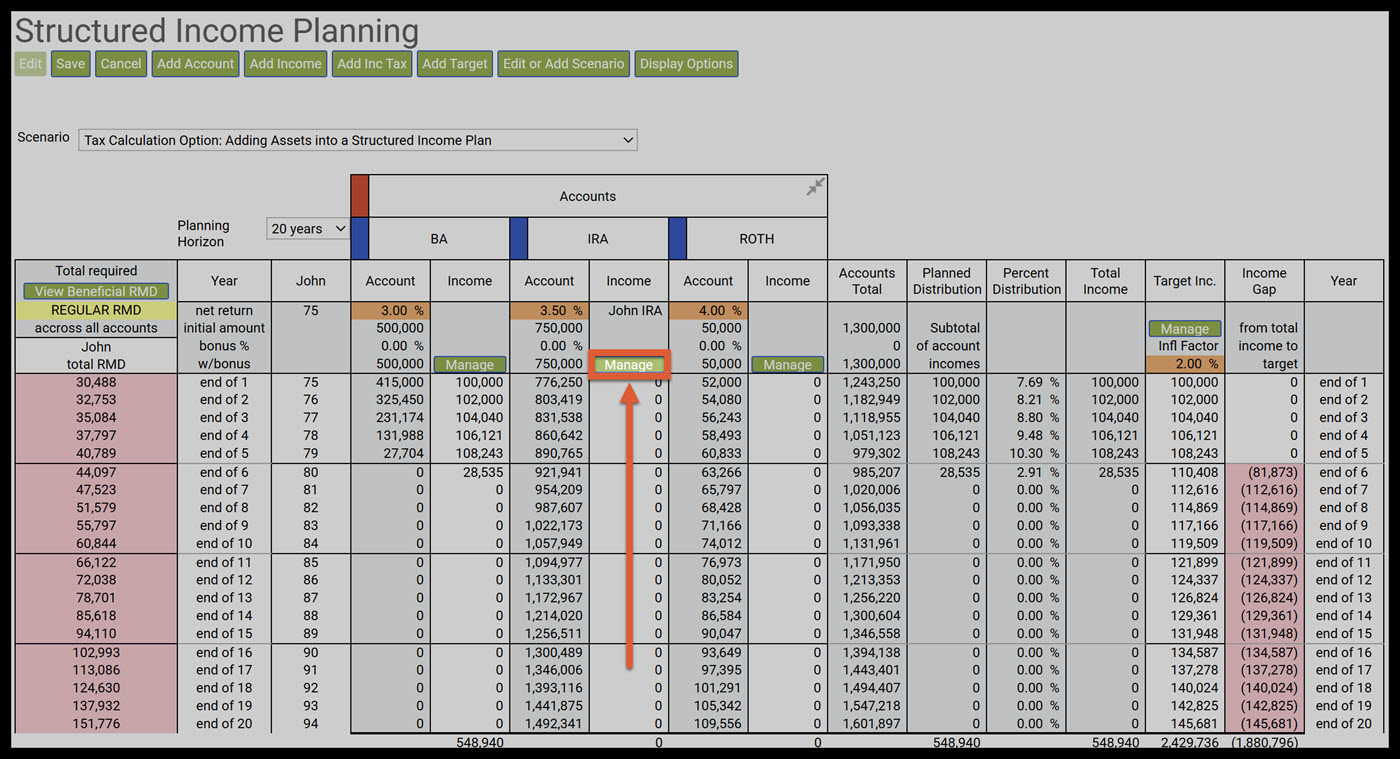Click the disabled Edit button
The width and height of the screenshot is (1400, 759).
point(30,64)
